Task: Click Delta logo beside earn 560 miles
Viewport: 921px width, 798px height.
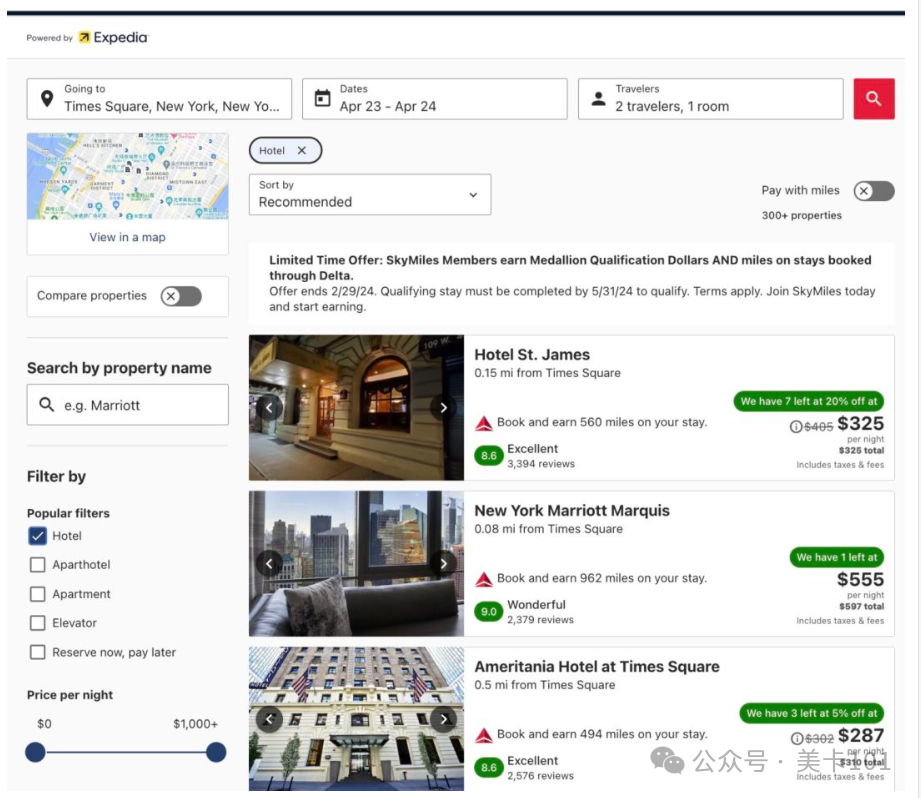Action: click(483, 423)
